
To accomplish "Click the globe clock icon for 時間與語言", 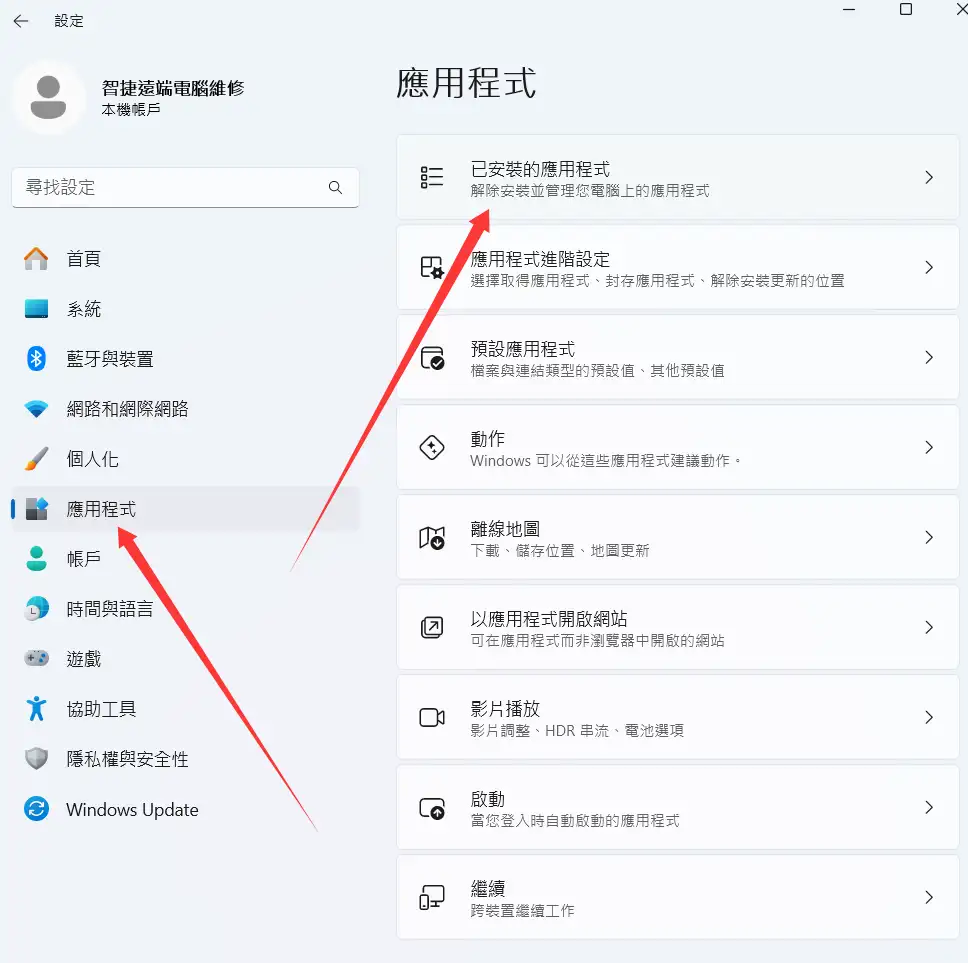I will pos(36,609).
